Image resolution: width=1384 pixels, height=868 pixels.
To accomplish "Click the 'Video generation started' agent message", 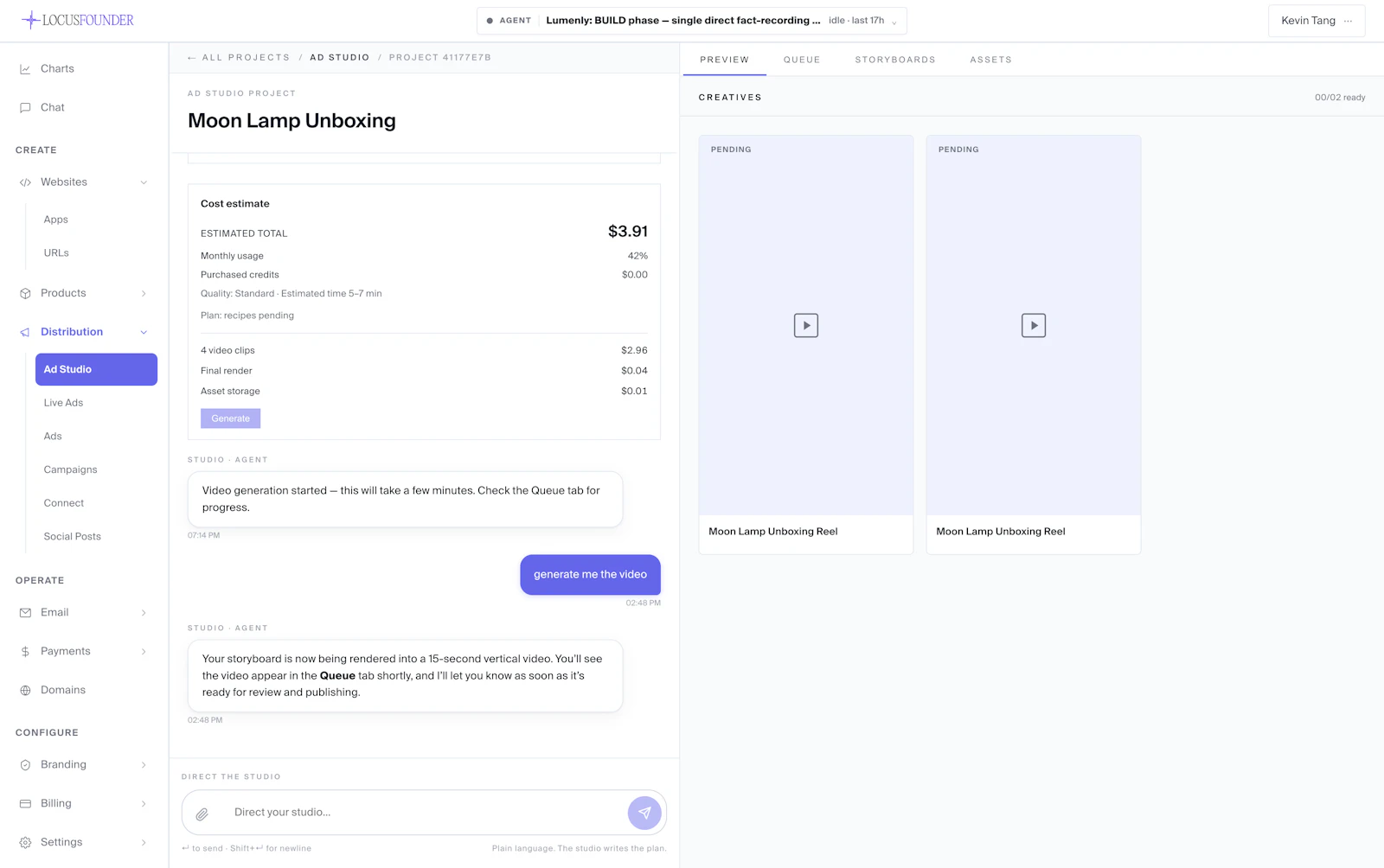I will click(405, 499).
